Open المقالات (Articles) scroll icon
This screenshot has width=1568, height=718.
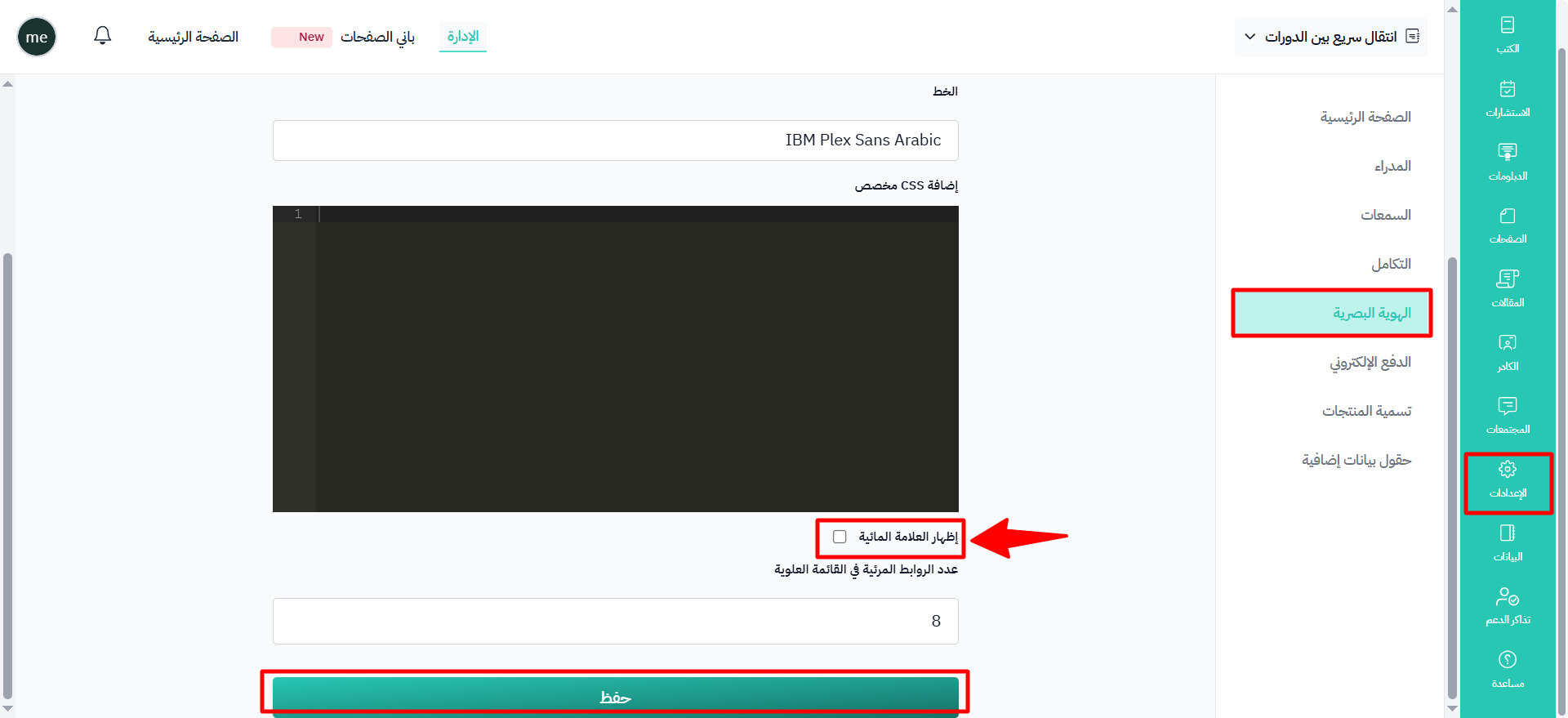1507,288
